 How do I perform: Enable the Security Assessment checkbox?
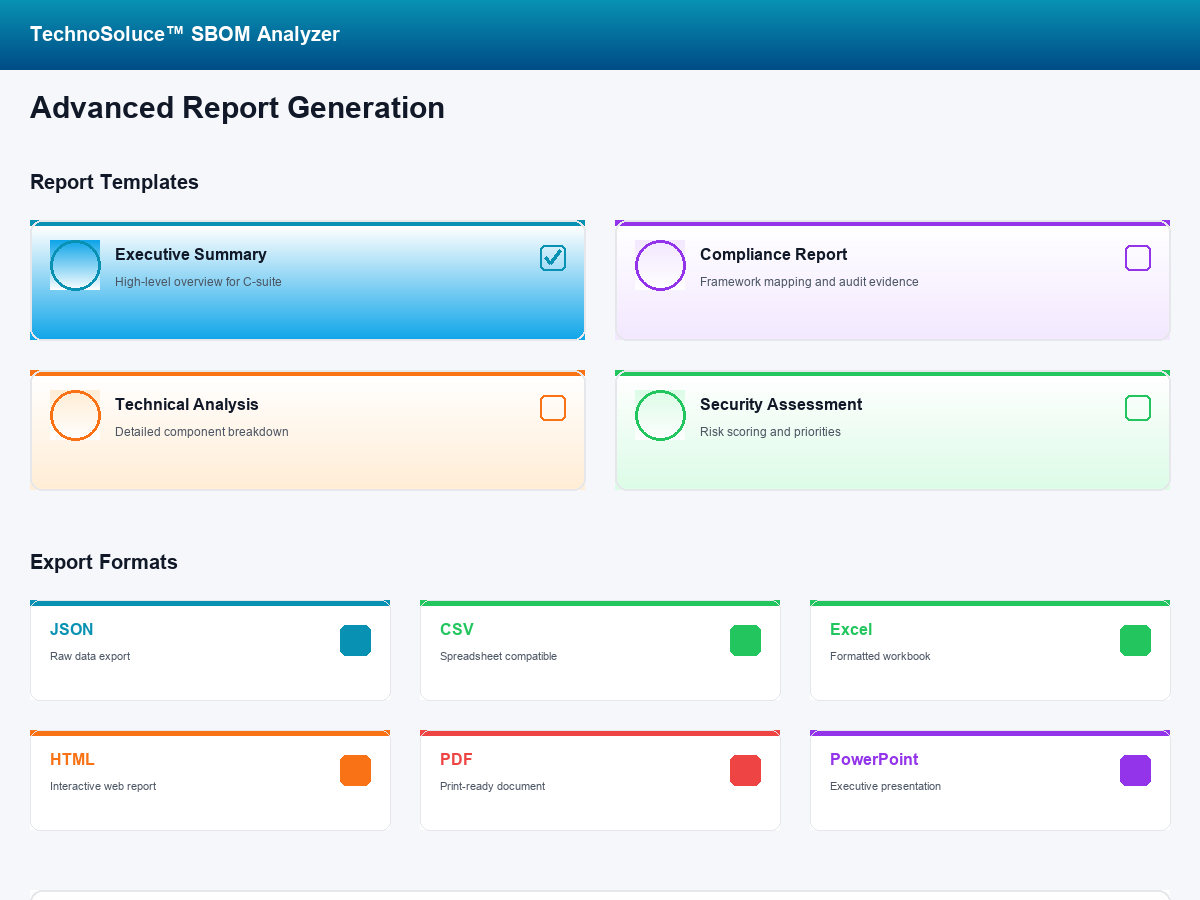1138,408
